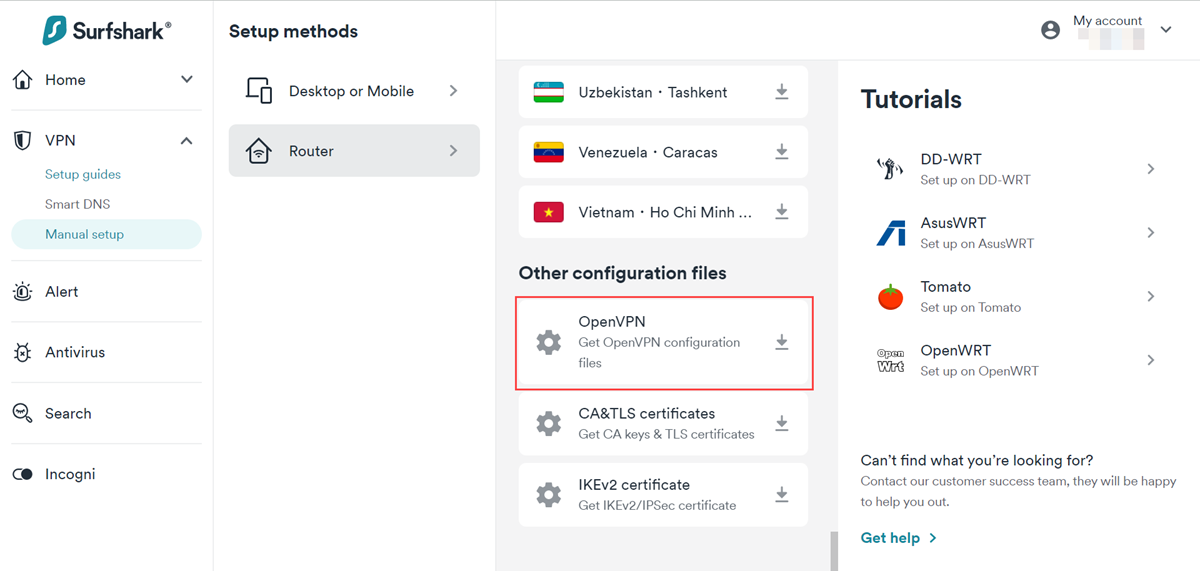Click the Antivirus bug icon
1200x571 pixels.
click(x=22, y=352)
